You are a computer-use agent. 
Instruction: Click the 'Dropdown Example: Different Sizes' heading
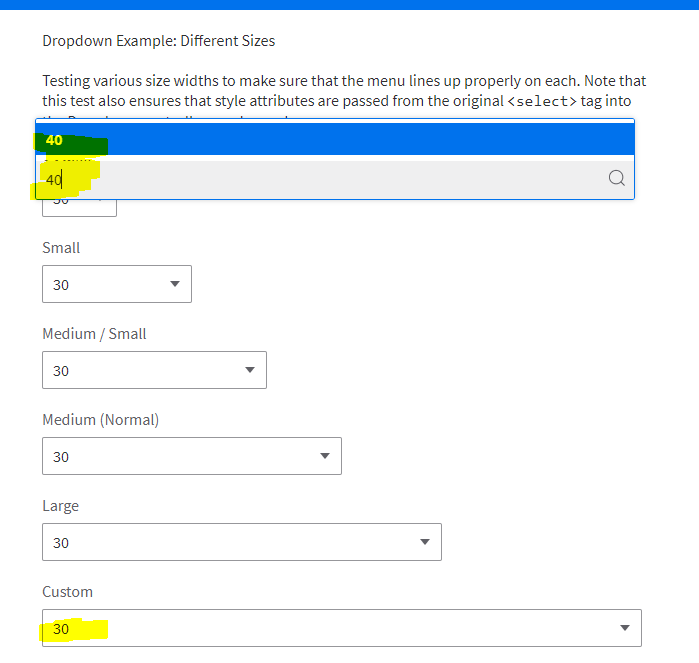[x=159, y=41]
